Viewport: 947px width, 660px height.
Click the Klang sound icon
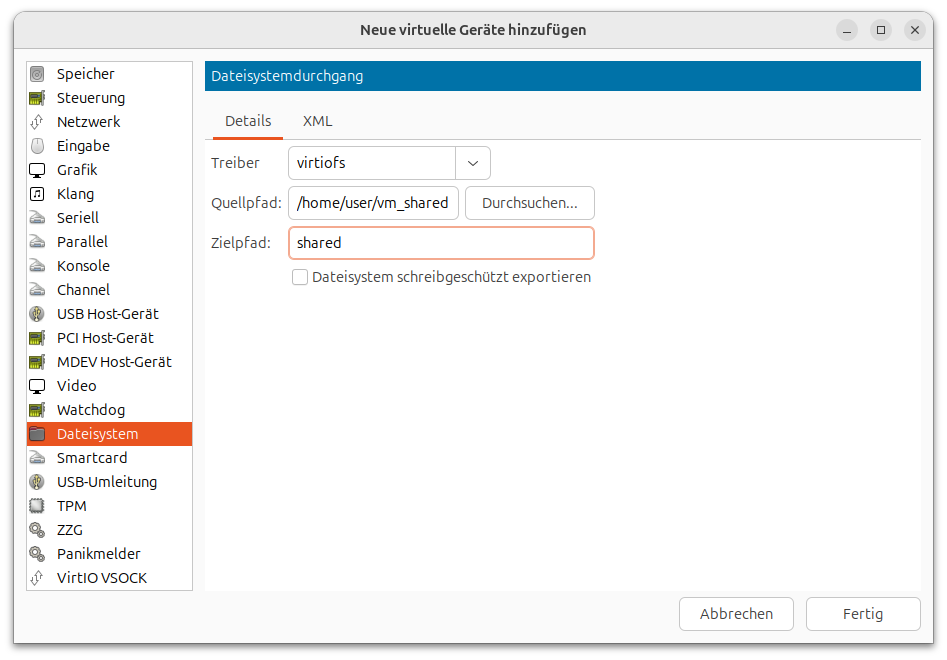(37, 194)
